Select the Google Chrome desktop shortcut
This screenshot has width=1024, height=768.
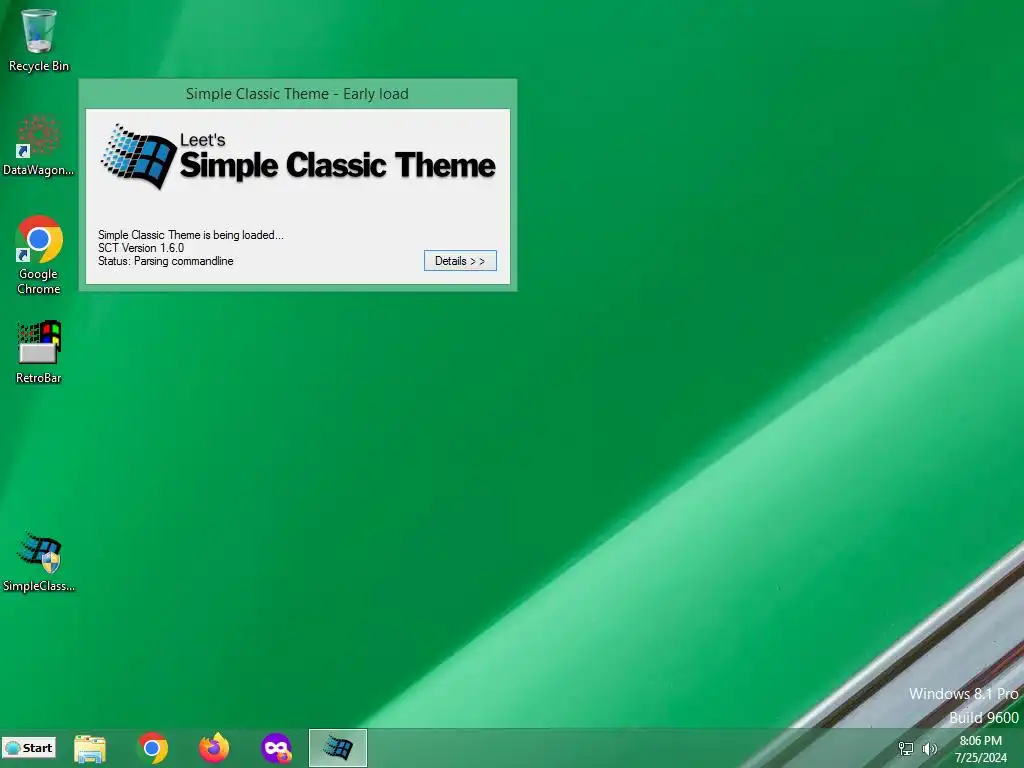(39, 255)
